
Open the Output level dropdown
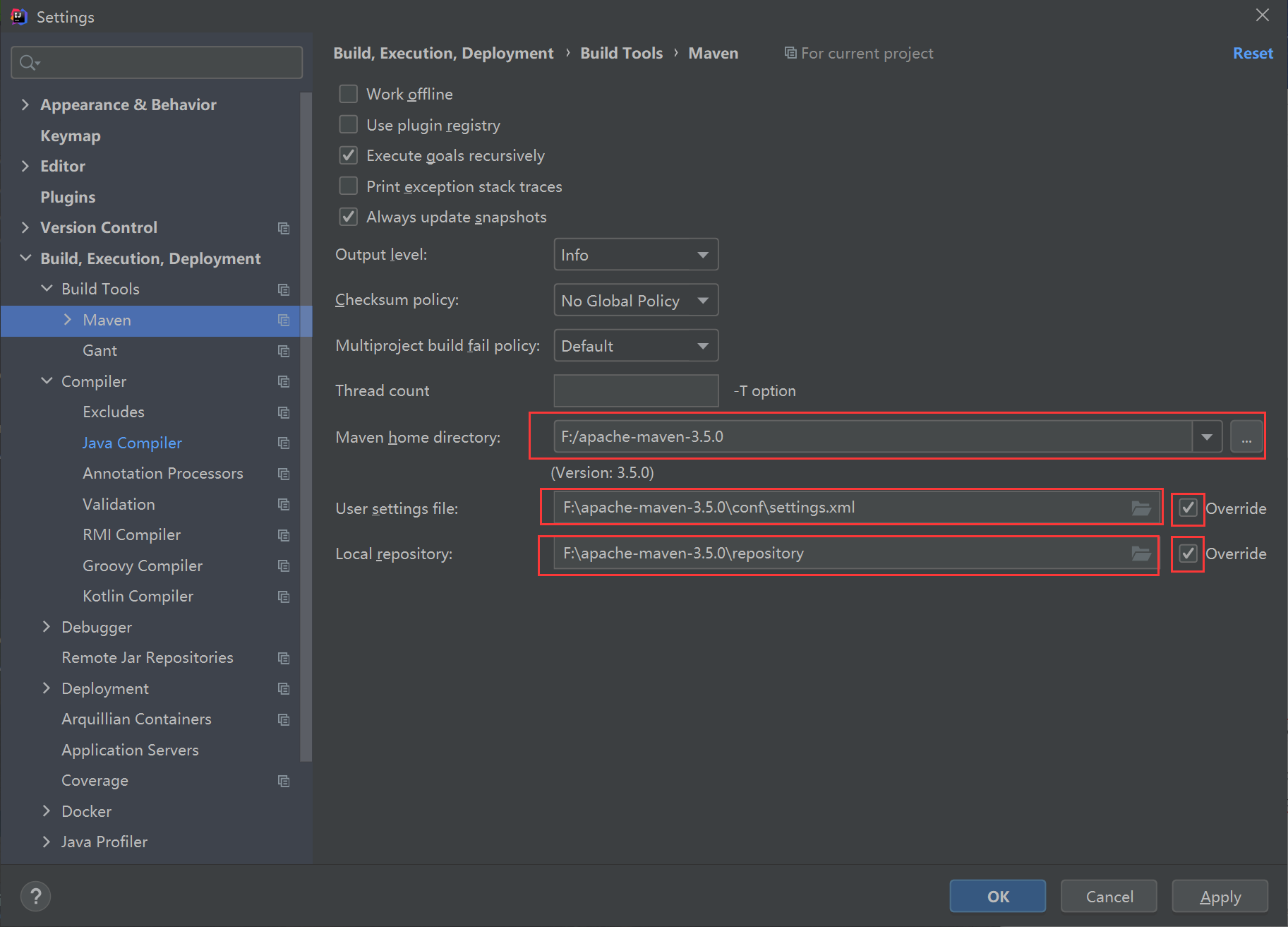point(636,255)
